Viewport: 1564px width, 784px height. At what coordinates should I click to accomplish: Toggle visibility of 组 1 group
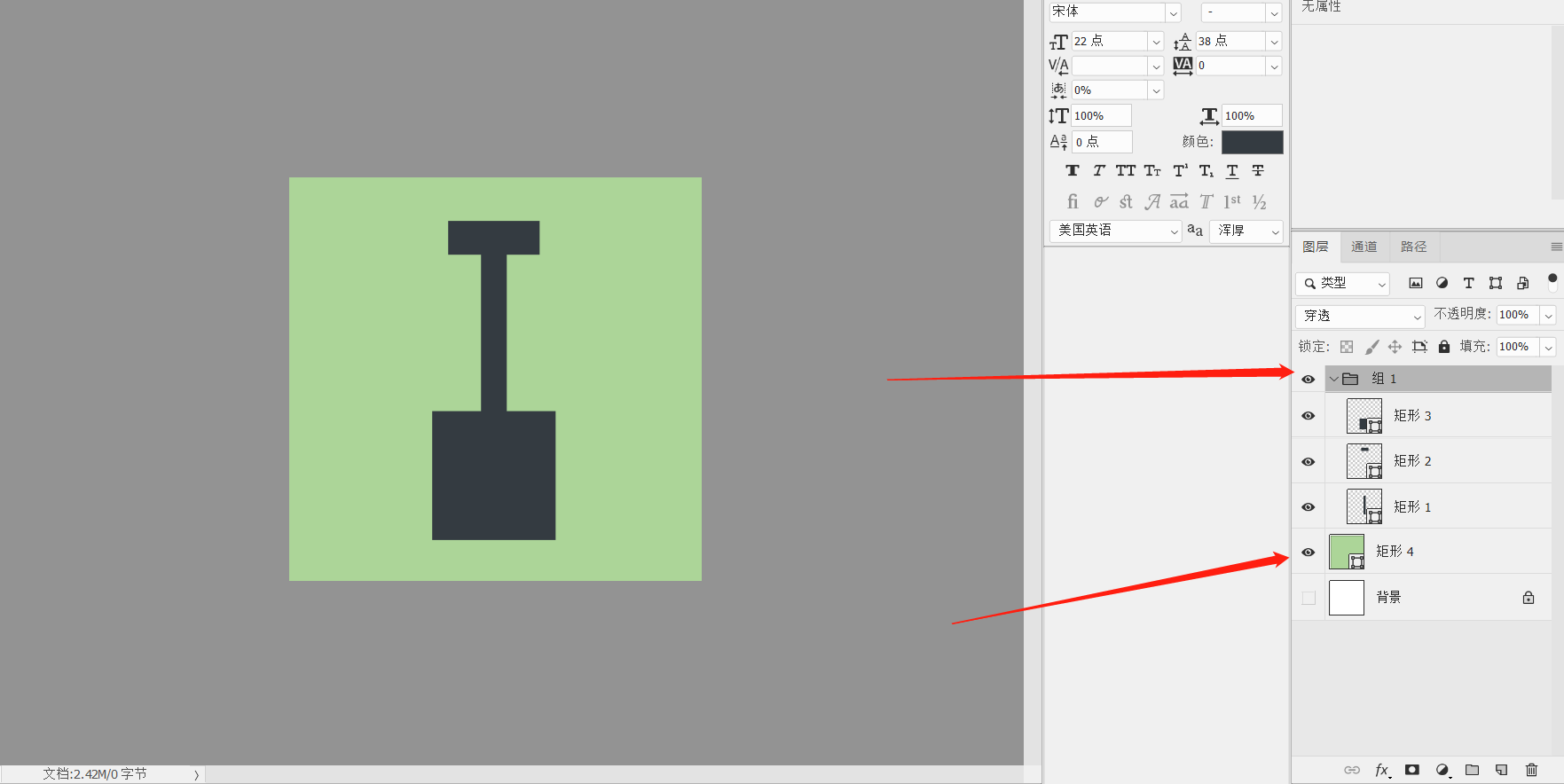(x=1309, y=380)
